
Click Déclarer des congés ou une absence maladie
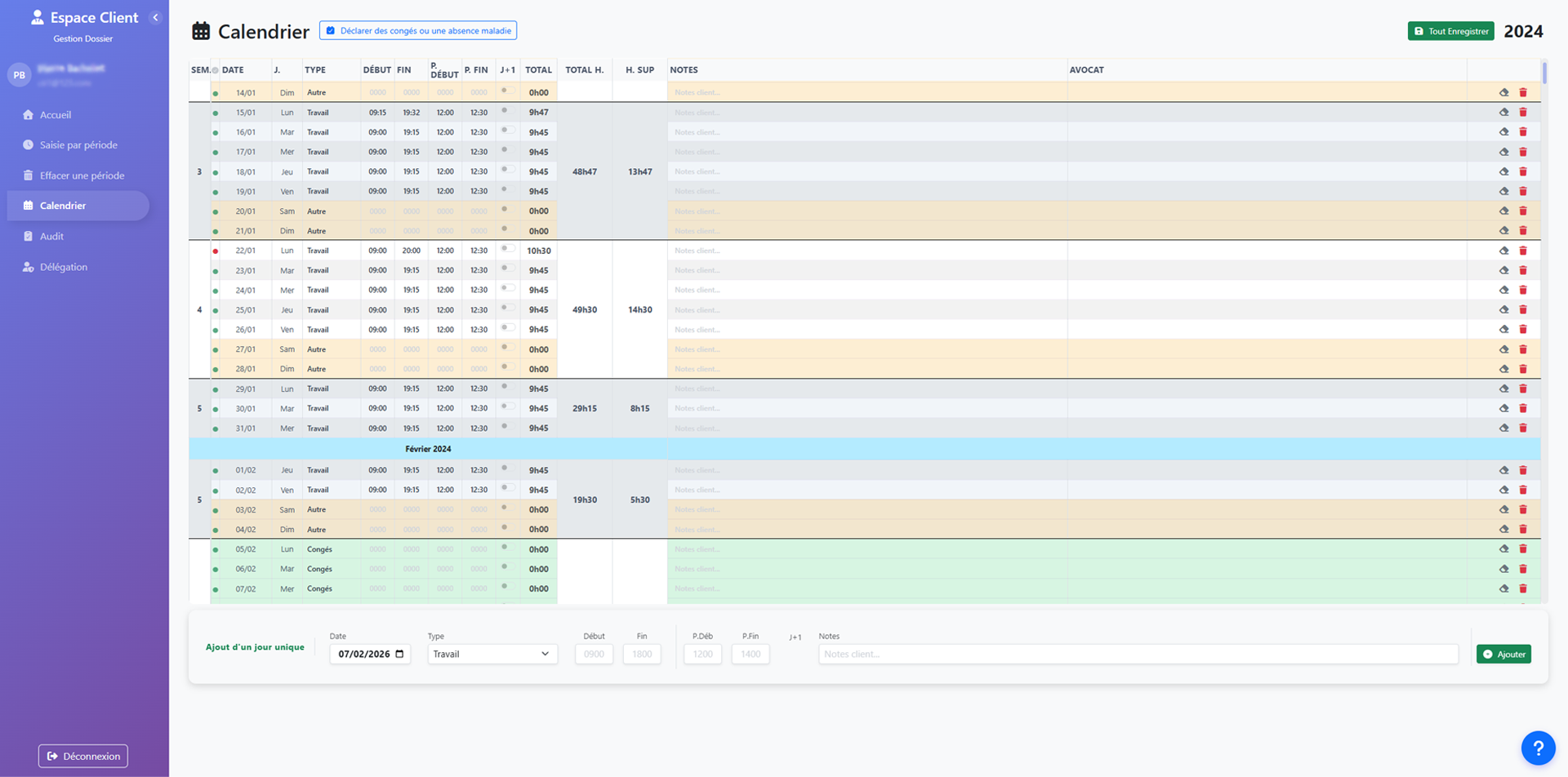(418, 31)
